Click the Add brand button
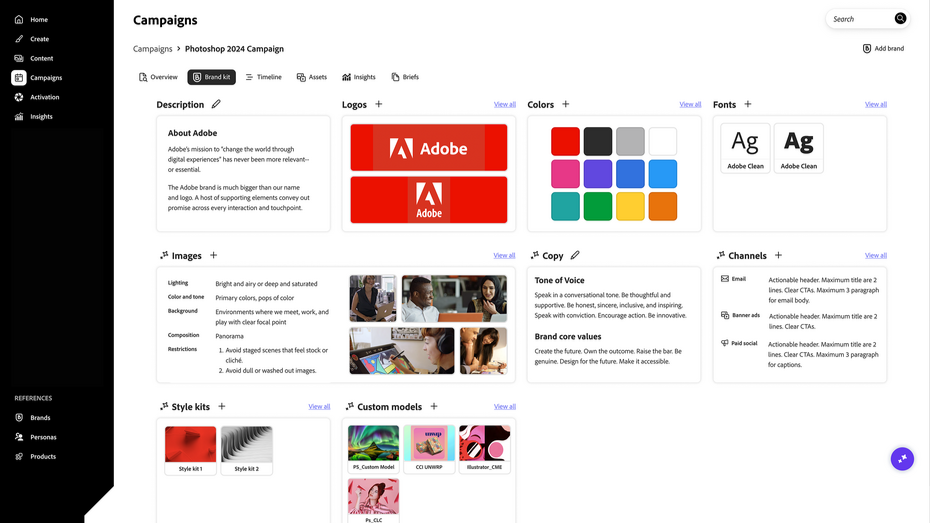Image resolution: width=930 pixels, height=523 pixels. (x=882, y=48)
